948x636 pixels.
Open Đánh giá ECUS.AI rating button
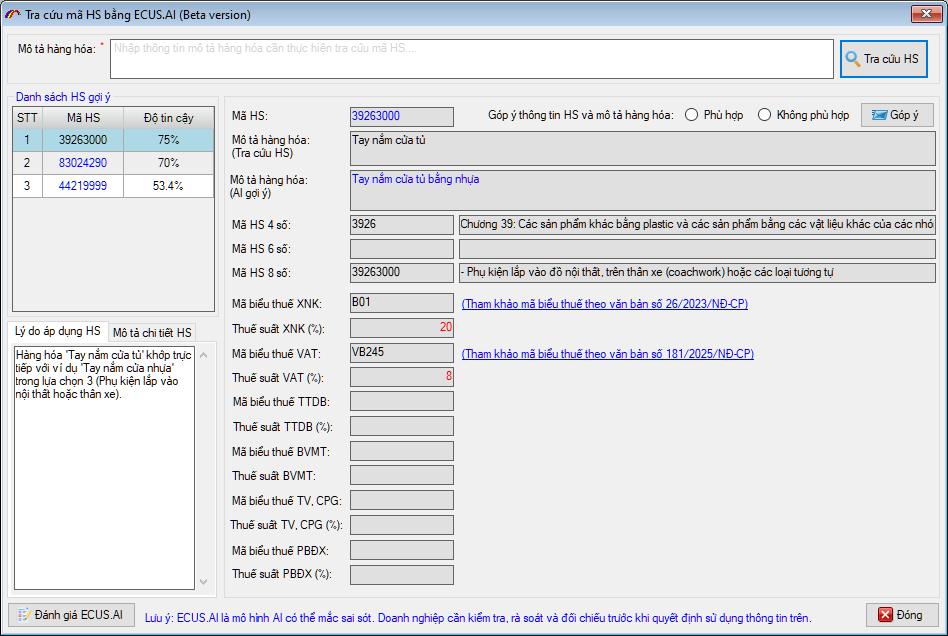[x=70, y=614]
